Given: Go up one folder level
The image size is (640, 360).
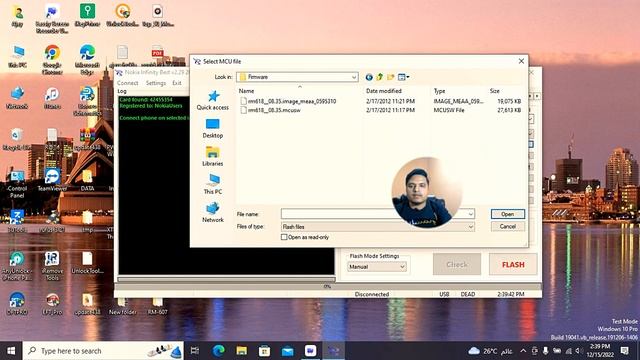Looking at the screenshot, I should [x=380, y=77].
